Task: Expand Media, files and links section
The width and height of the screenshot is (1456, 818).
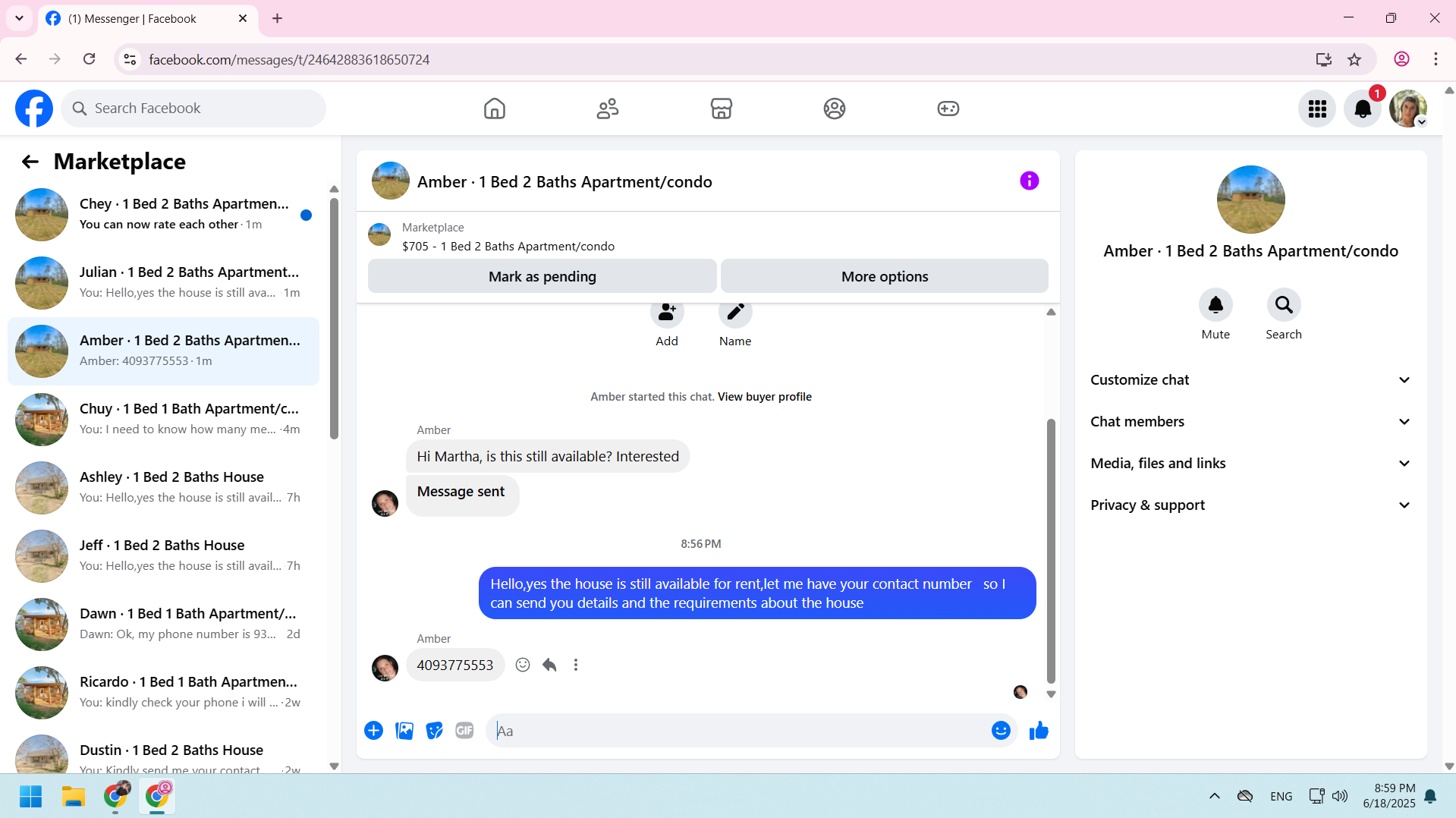Action: pos(1251,464)
